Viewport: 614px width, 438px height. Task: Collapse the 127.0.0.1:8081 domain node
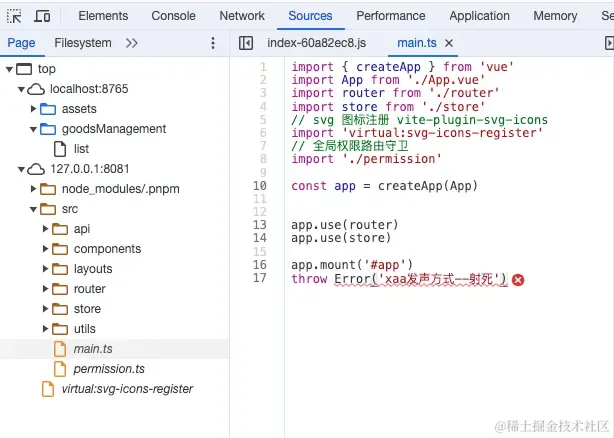click(21, 169)
